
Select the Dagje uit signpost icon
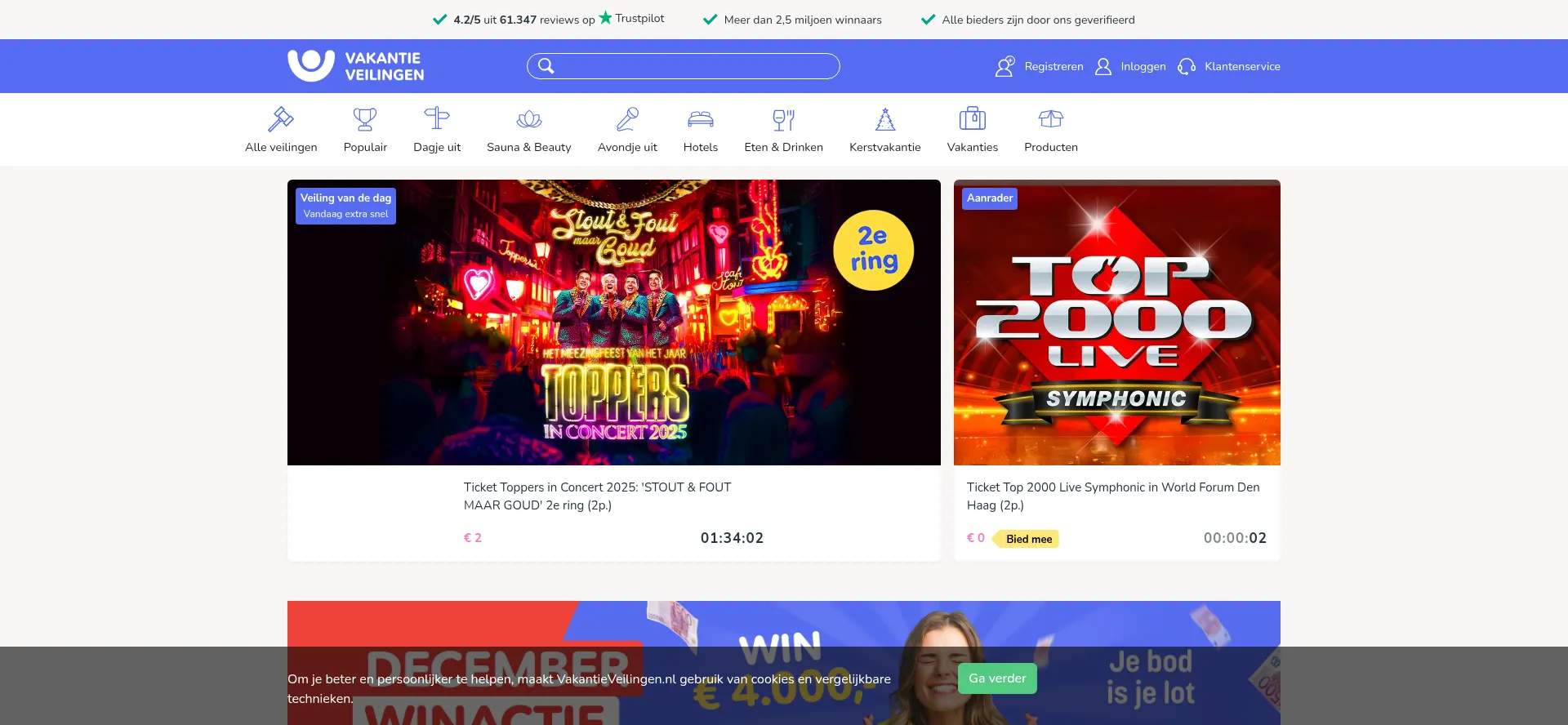[x=437, y=119]
